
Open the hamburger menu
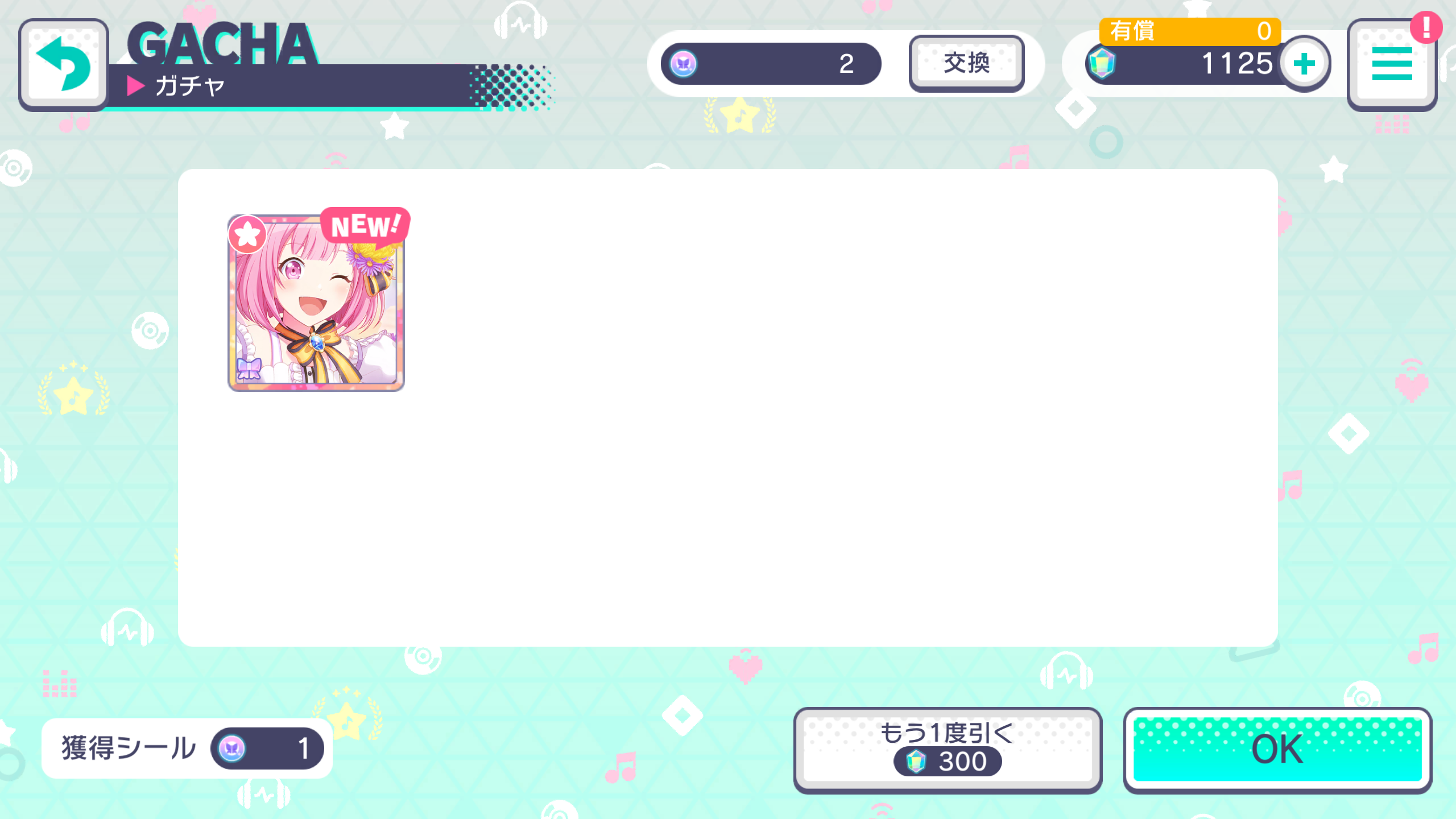[1391, 64]
